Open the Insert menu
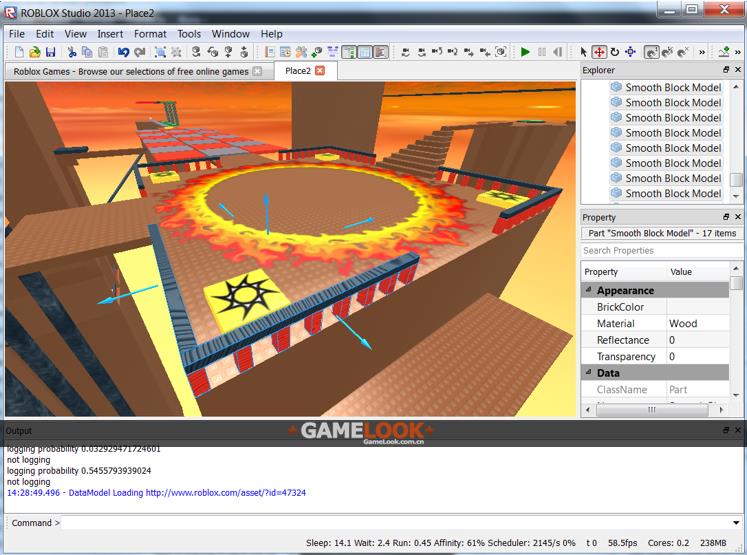This screenshot has height=555, width=747. (x=110, y=34)
